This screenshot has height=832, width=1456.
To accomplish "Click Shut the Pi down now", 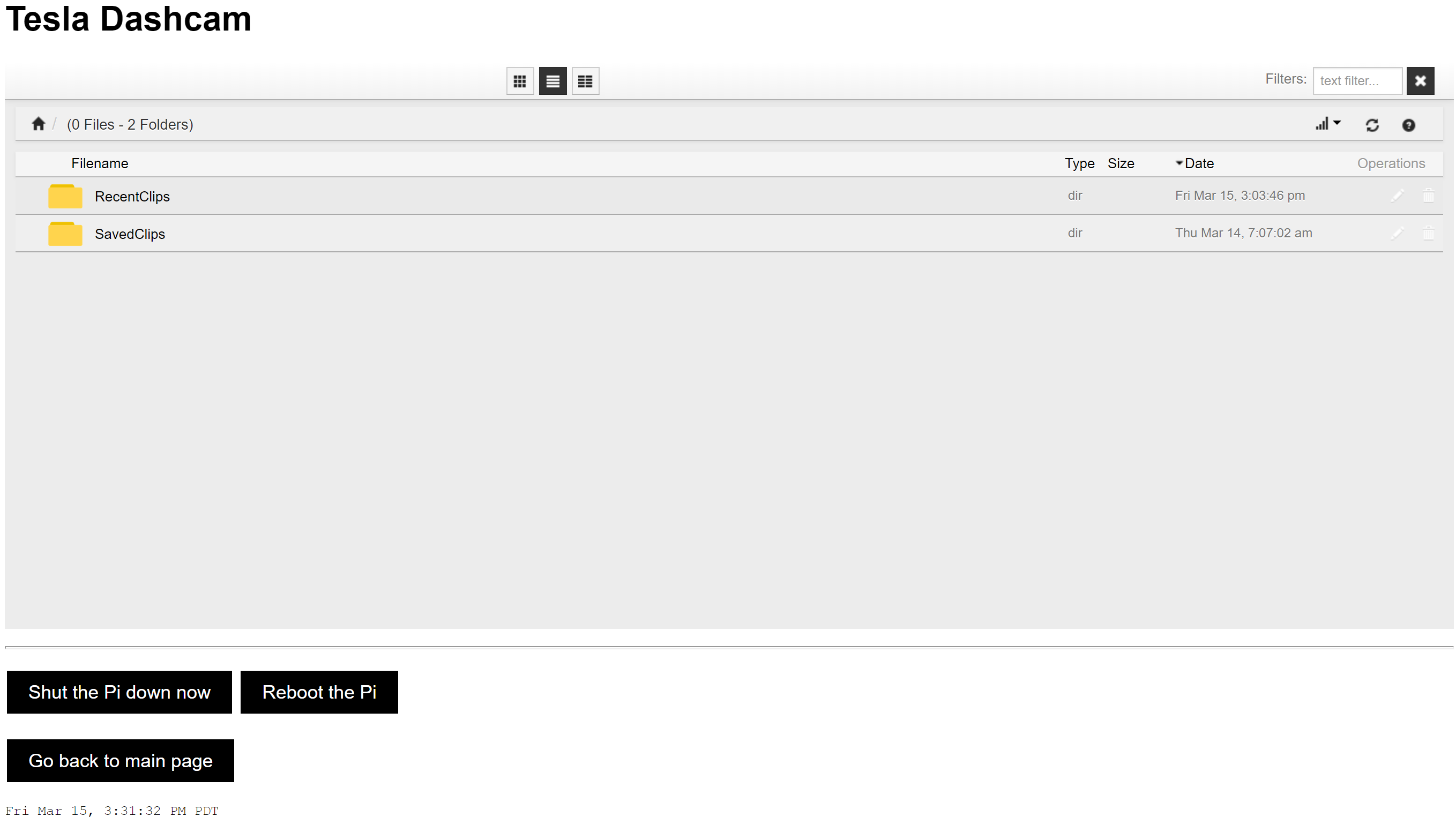I will point(119,691).
